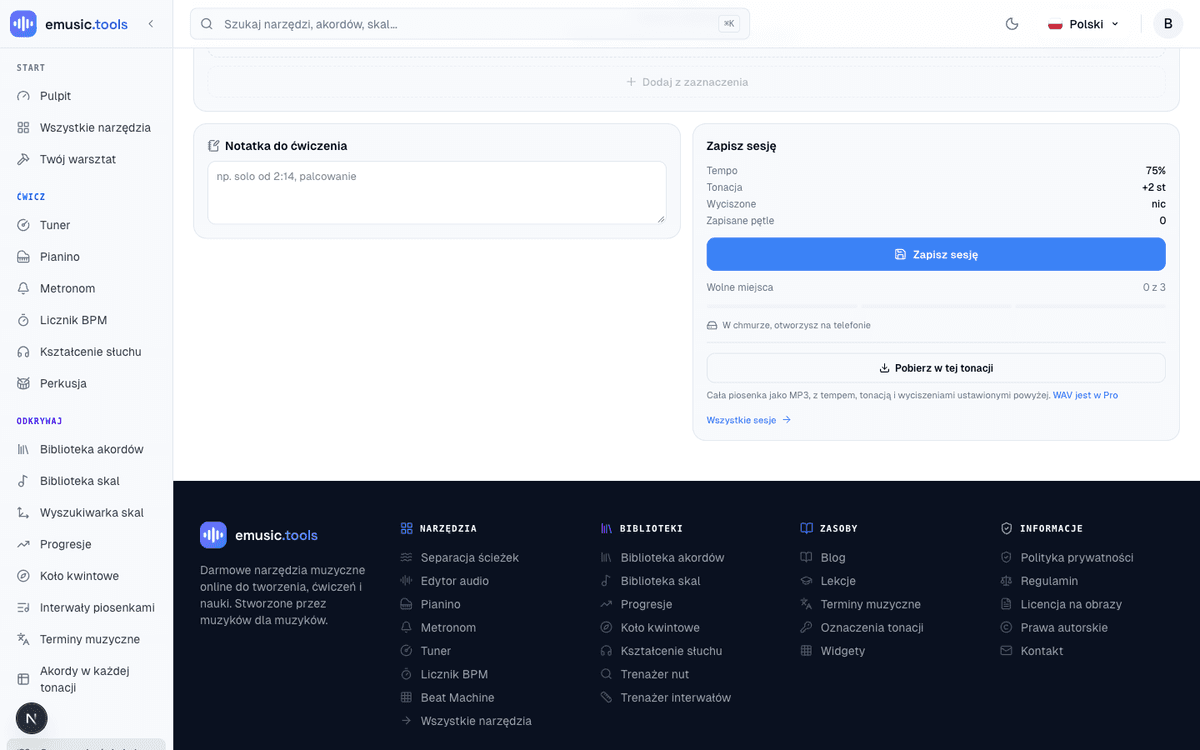Click the Perkusja drum icon in sidebar
Screen dimensions: 1200x750
pos(23,384)
